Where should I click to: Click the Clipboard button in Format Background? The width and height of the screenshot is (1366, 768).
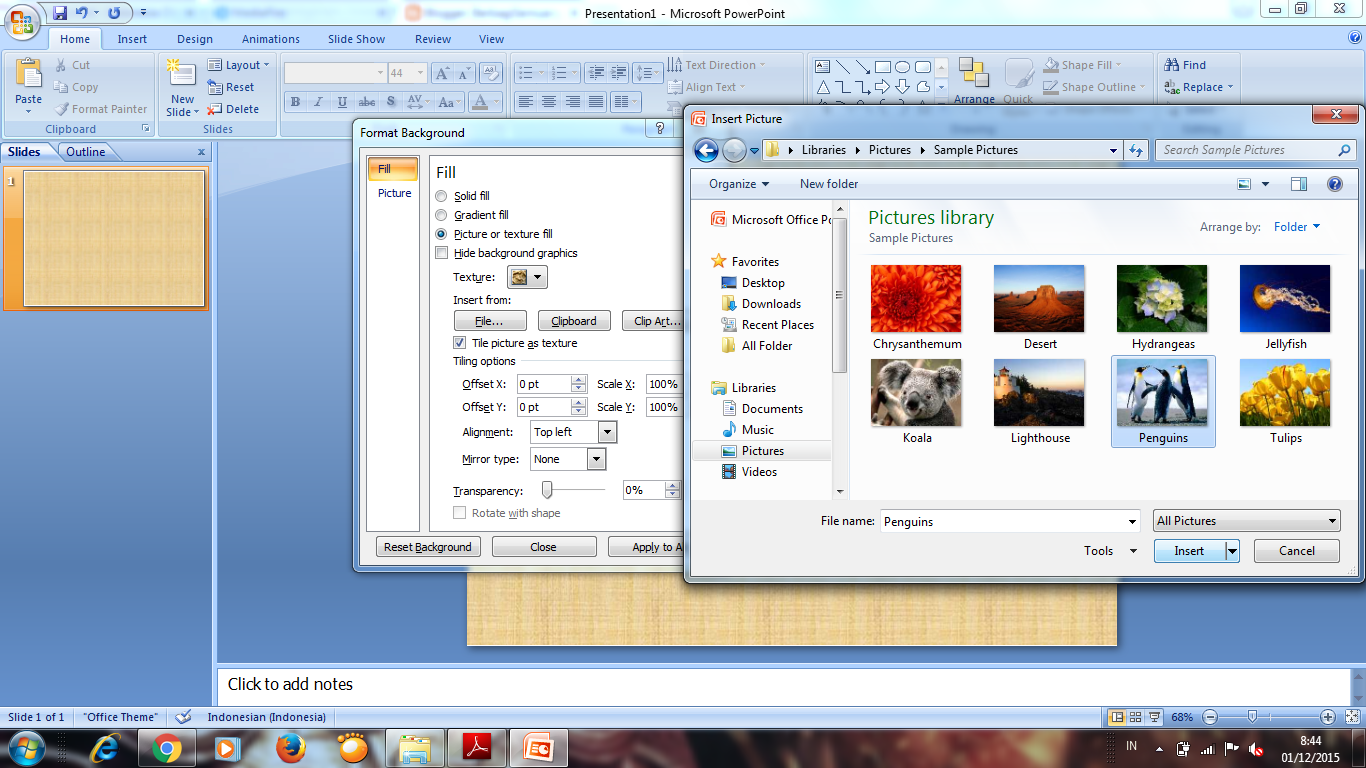click(574, 321)
